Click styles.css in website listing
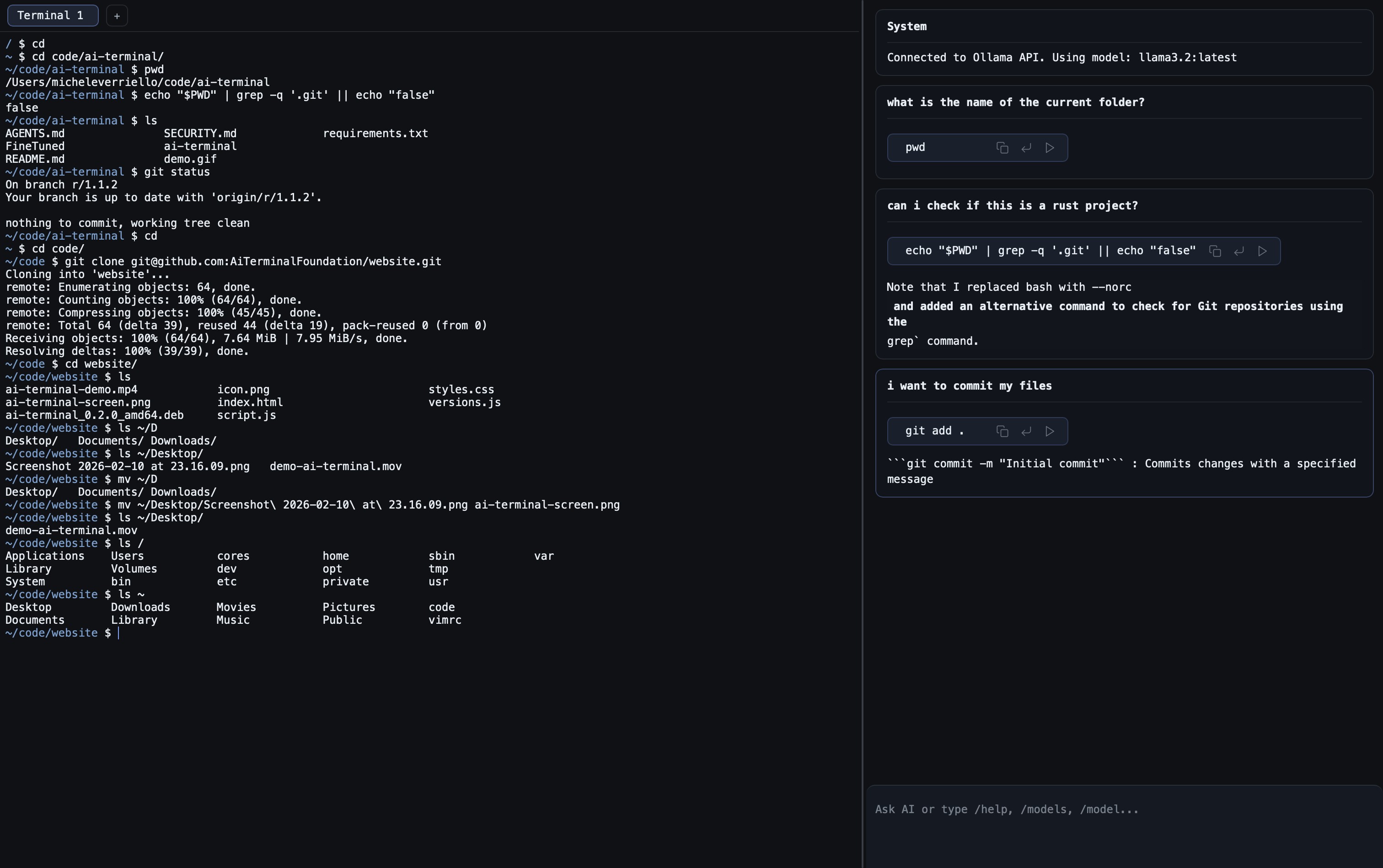The height and width of the screenshot is (868, 1383). [461, 389]
